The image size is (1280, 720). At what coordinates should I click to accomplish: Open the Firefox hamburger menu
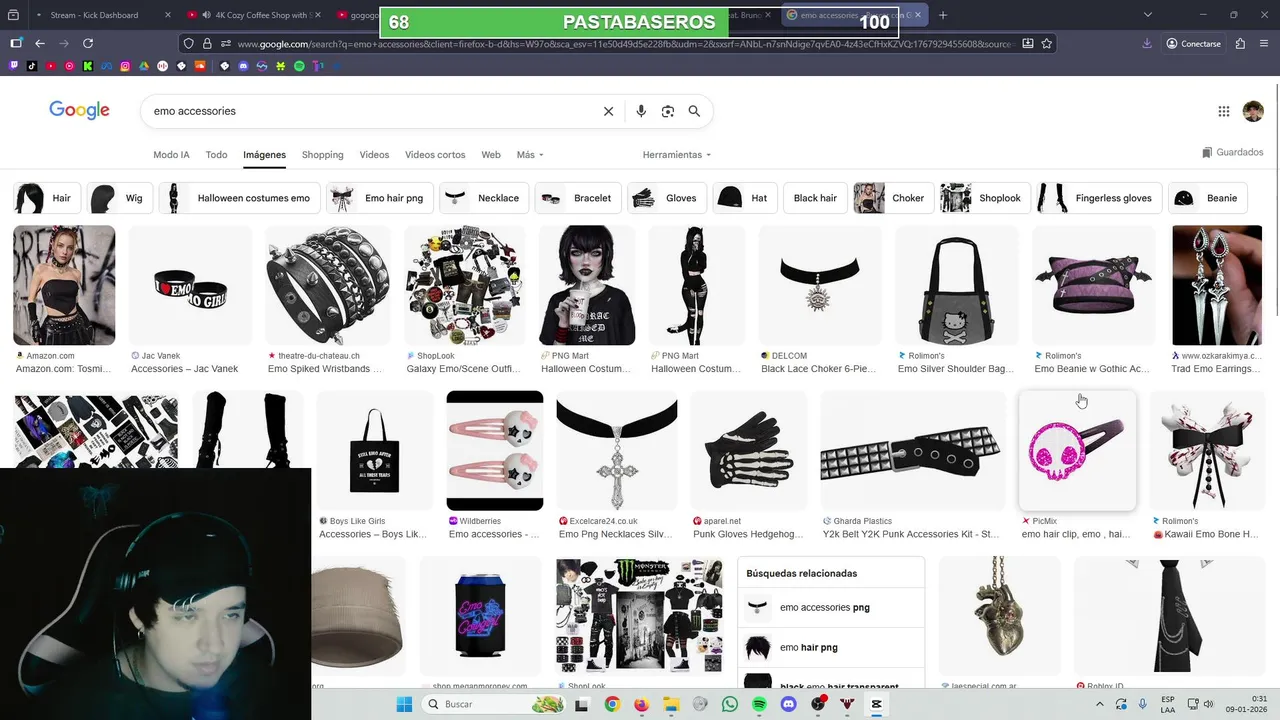pos(1264,43)
